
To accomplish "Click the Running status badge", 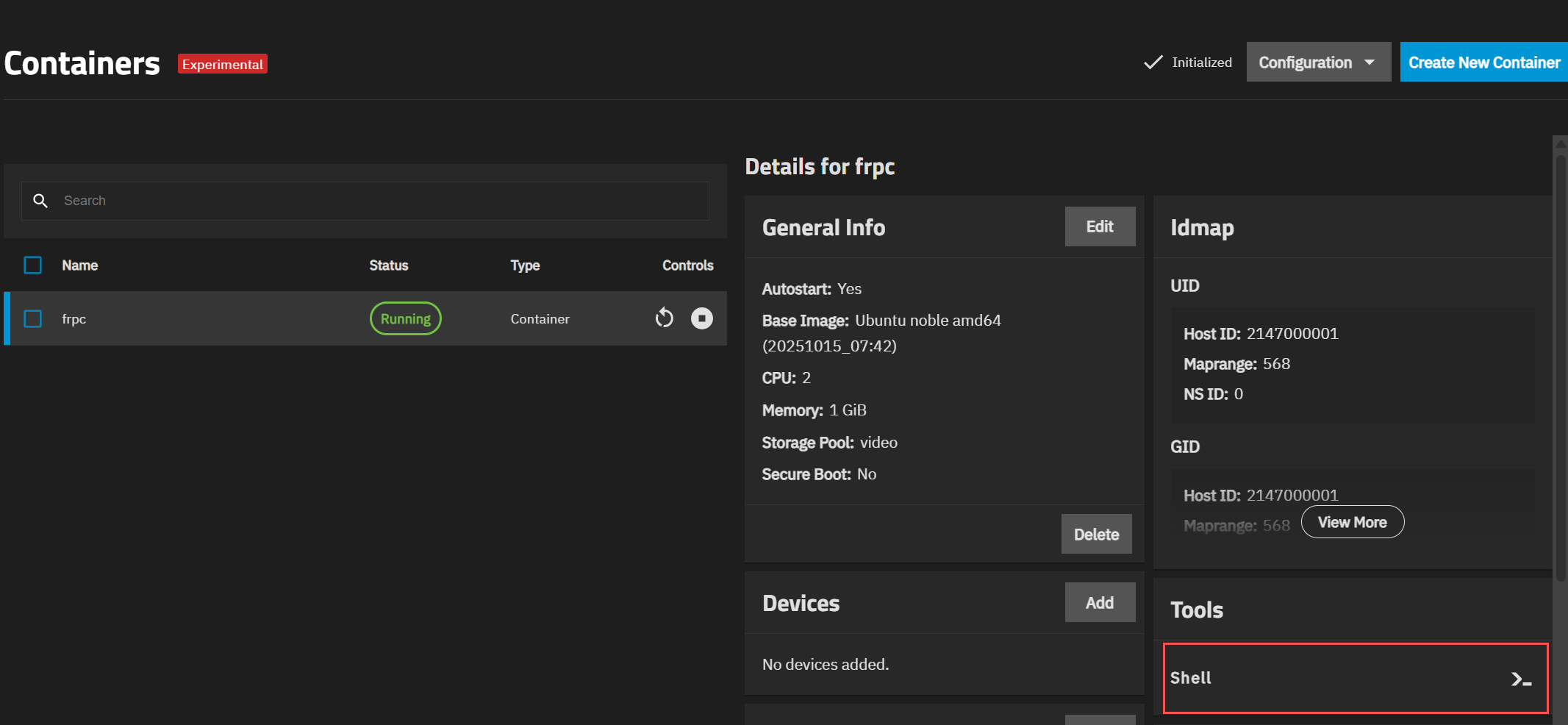I will pyautogui.click(x=405, y=319).
